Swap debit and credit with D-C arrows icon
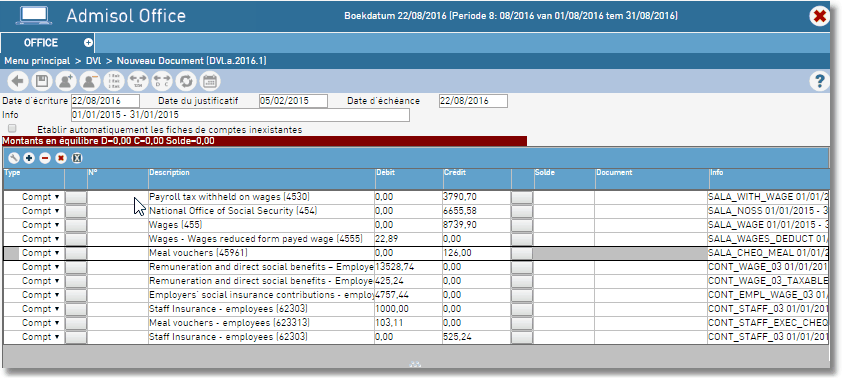842x380 pixels. click(162, 82)
